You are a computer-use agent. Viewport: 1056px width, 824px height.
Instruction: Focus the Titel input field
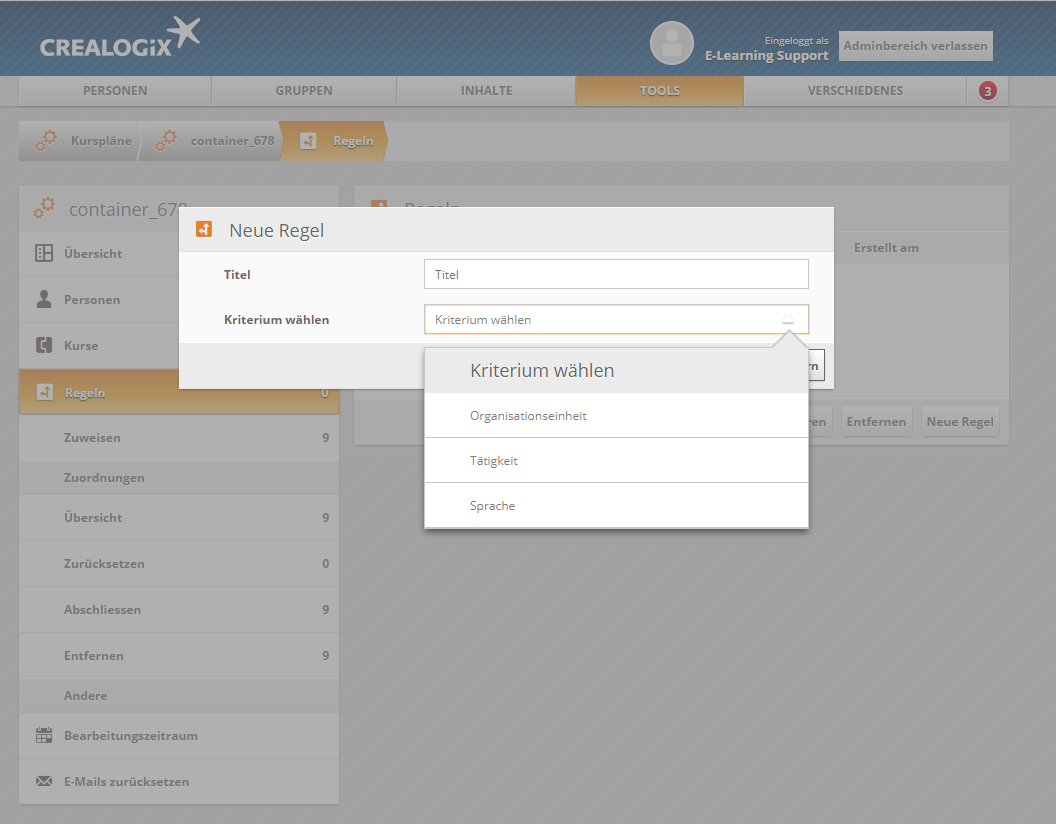point(616,274)
